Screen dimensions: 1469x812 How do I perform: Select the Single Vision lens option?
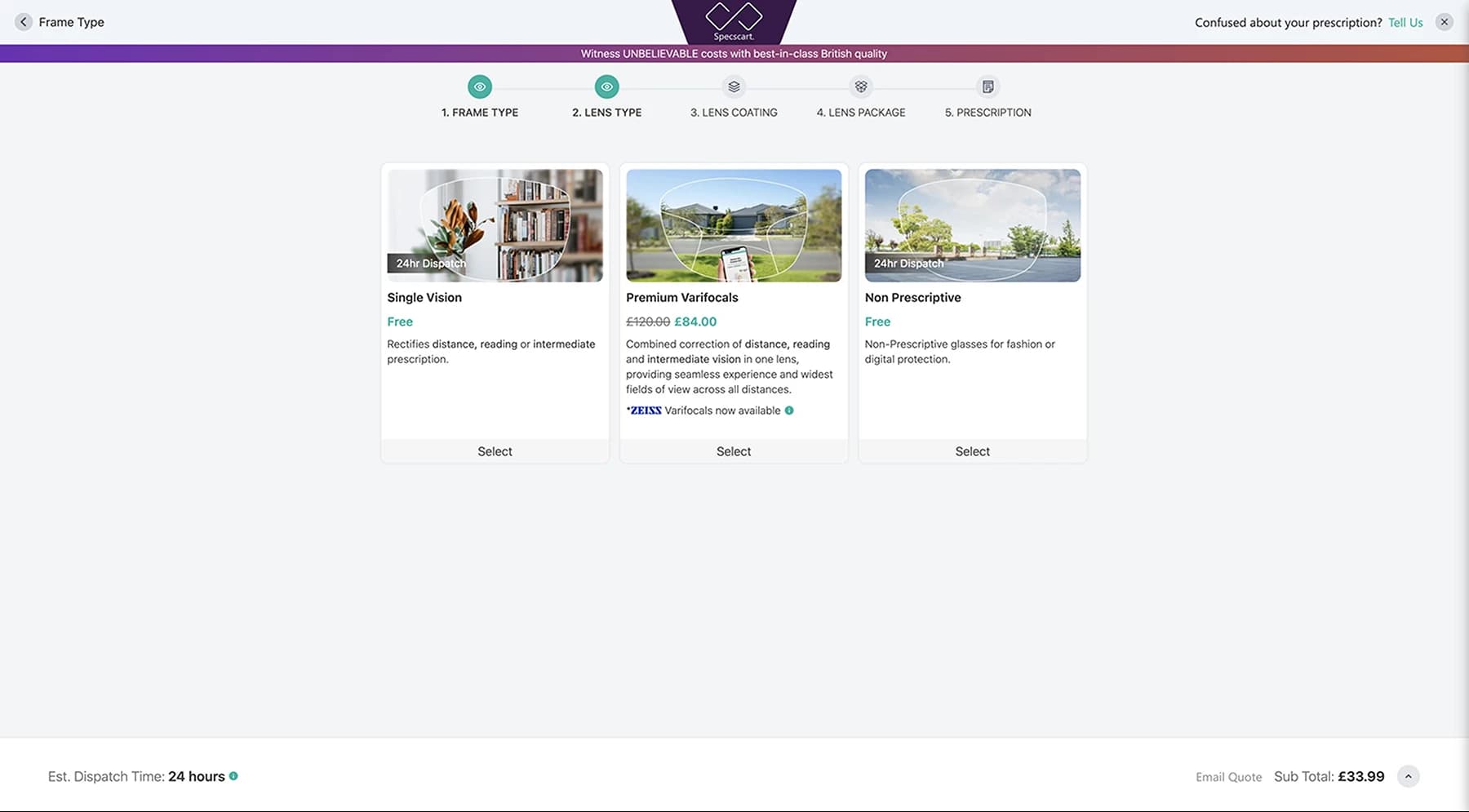click(495, 451)
